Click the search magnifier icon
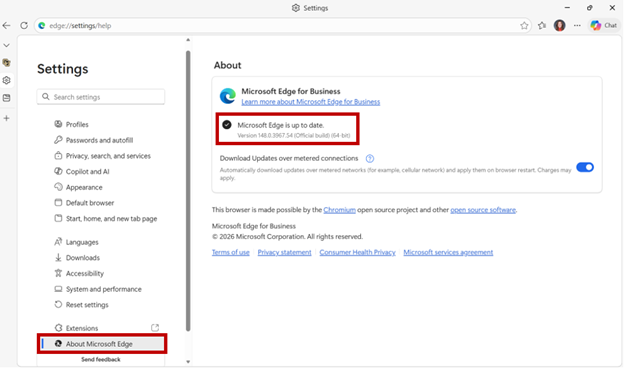The height and width of the screenshot is (374, 624). (x=46, y=97)
